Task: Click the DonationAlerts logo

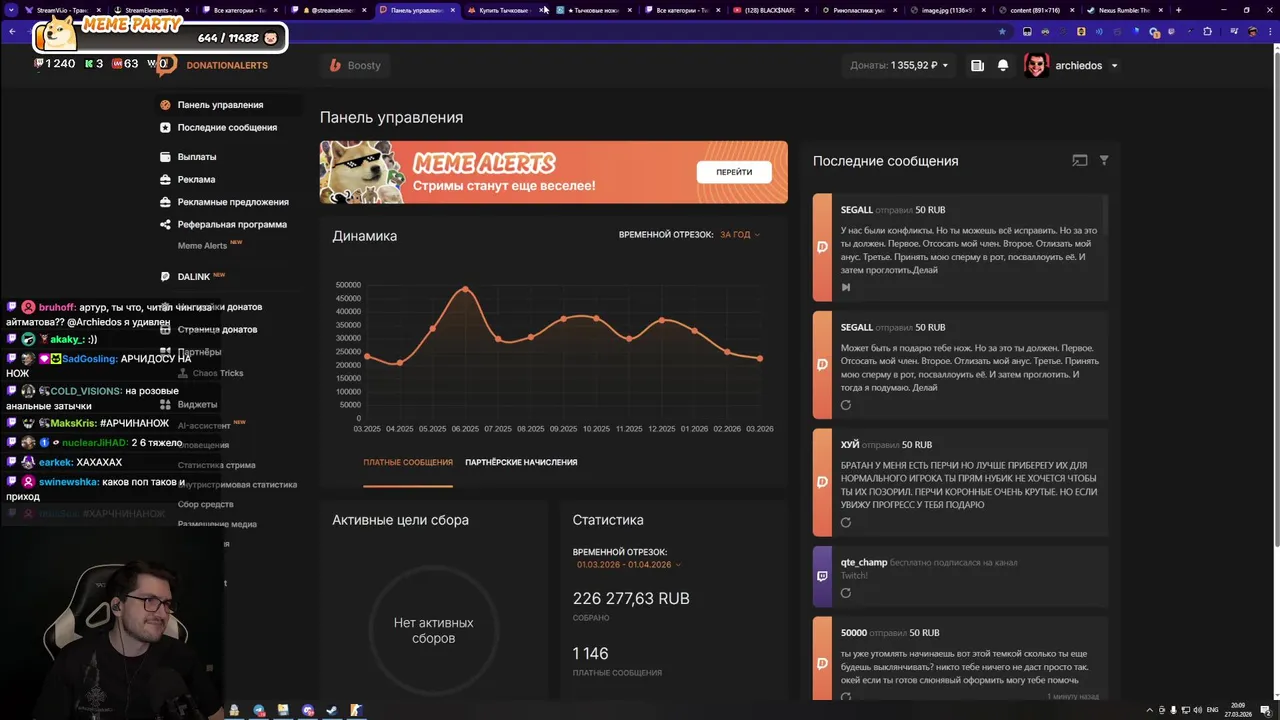Action: [212, 66]
